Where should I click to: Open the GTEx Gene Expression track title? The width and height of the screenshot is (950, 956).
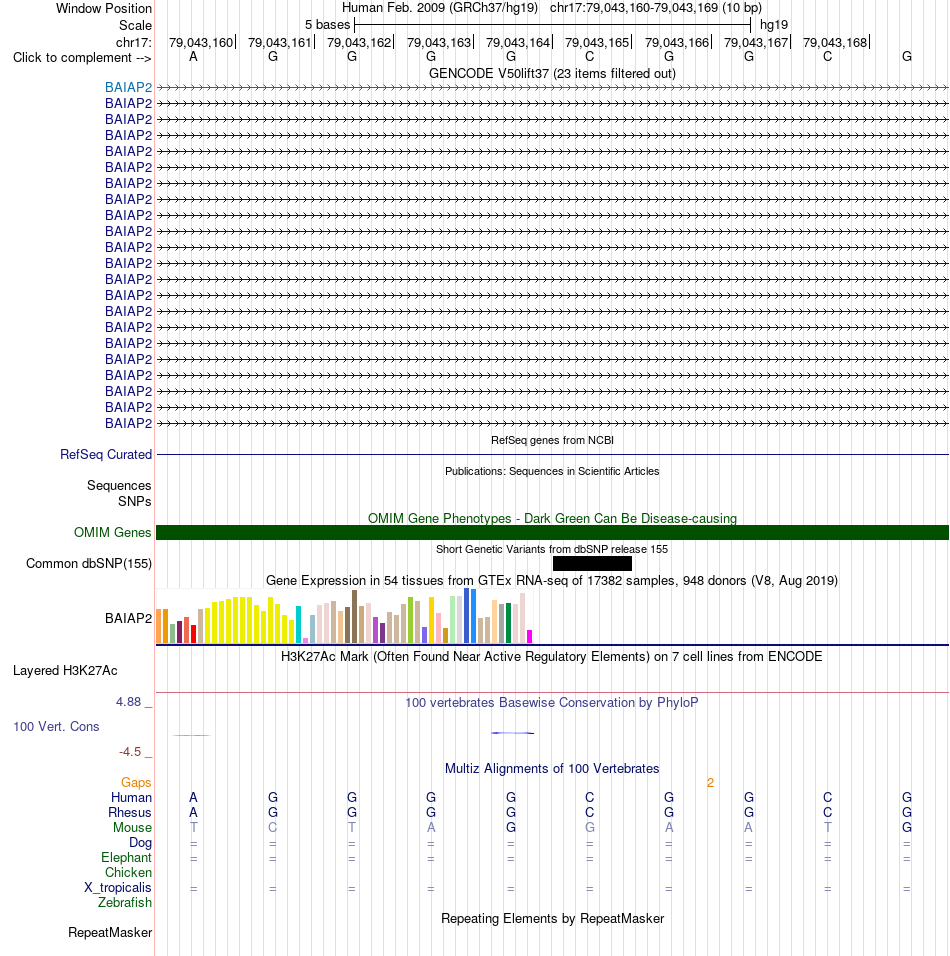pos(552,580)
